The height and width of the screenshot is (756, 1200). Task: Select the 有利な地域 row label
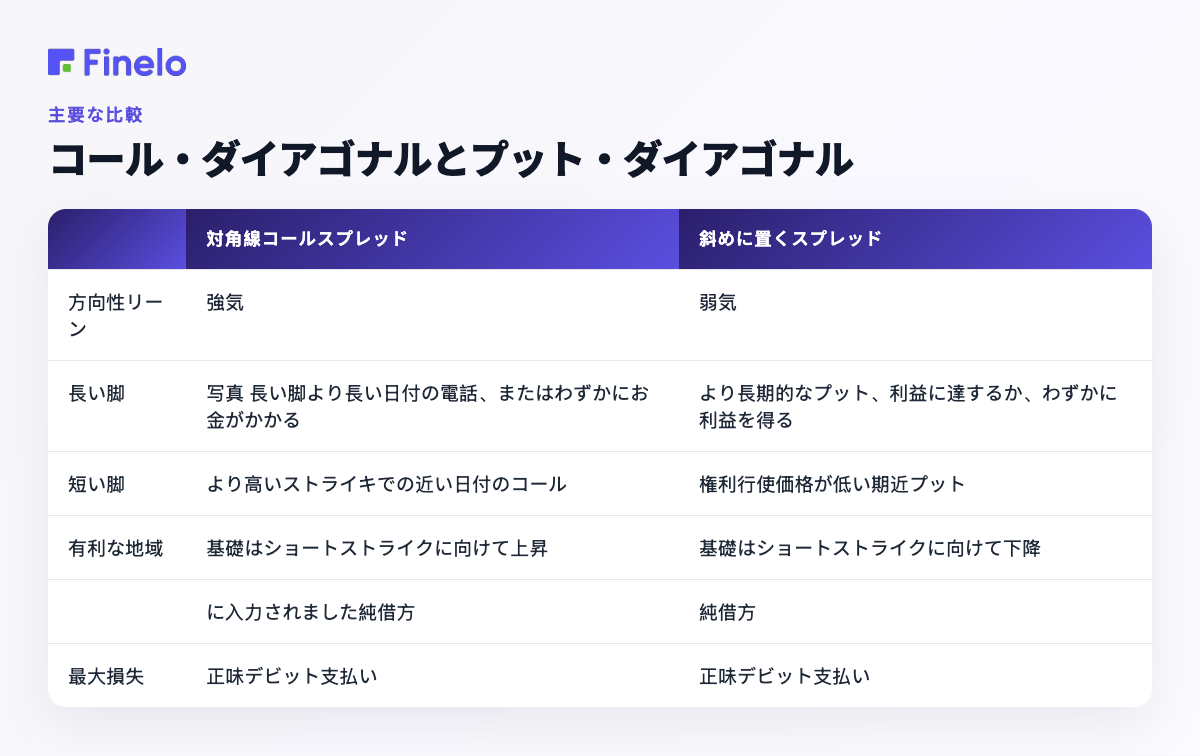[x=115, y=548]
